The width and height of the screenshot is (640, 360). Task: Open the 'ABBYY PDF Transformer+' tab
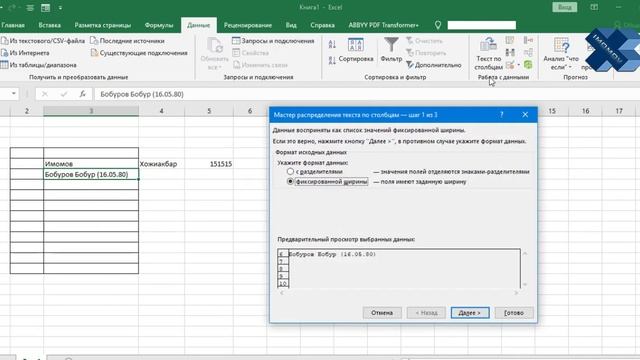384,25
